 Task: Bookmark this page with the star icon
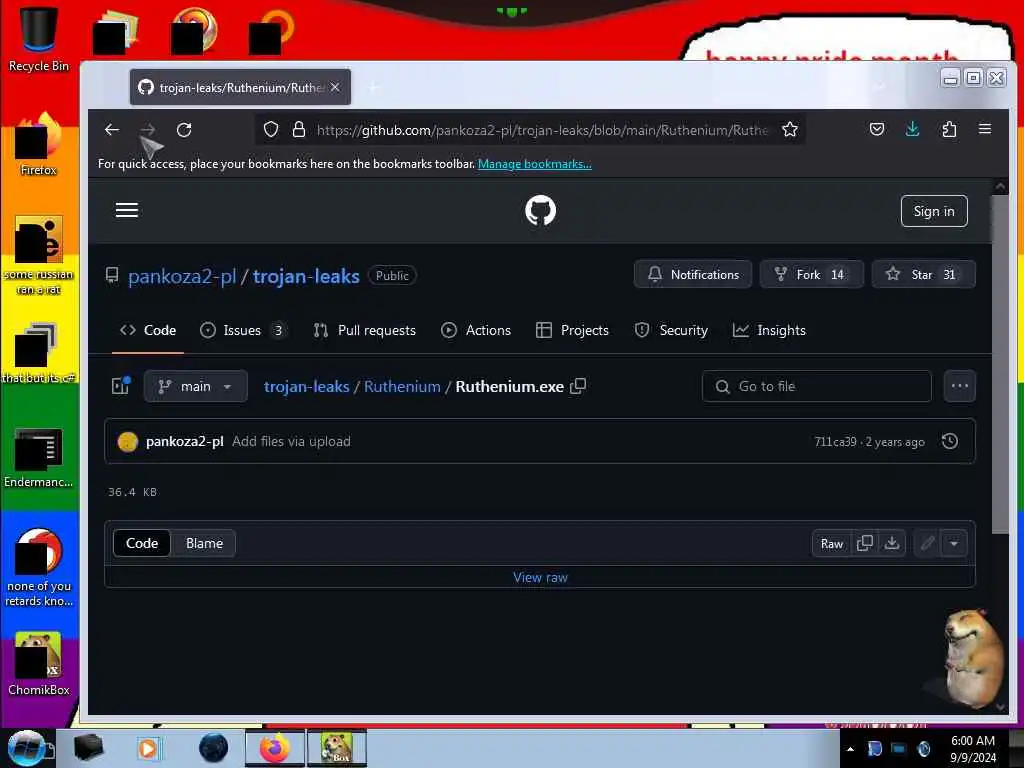790,130
